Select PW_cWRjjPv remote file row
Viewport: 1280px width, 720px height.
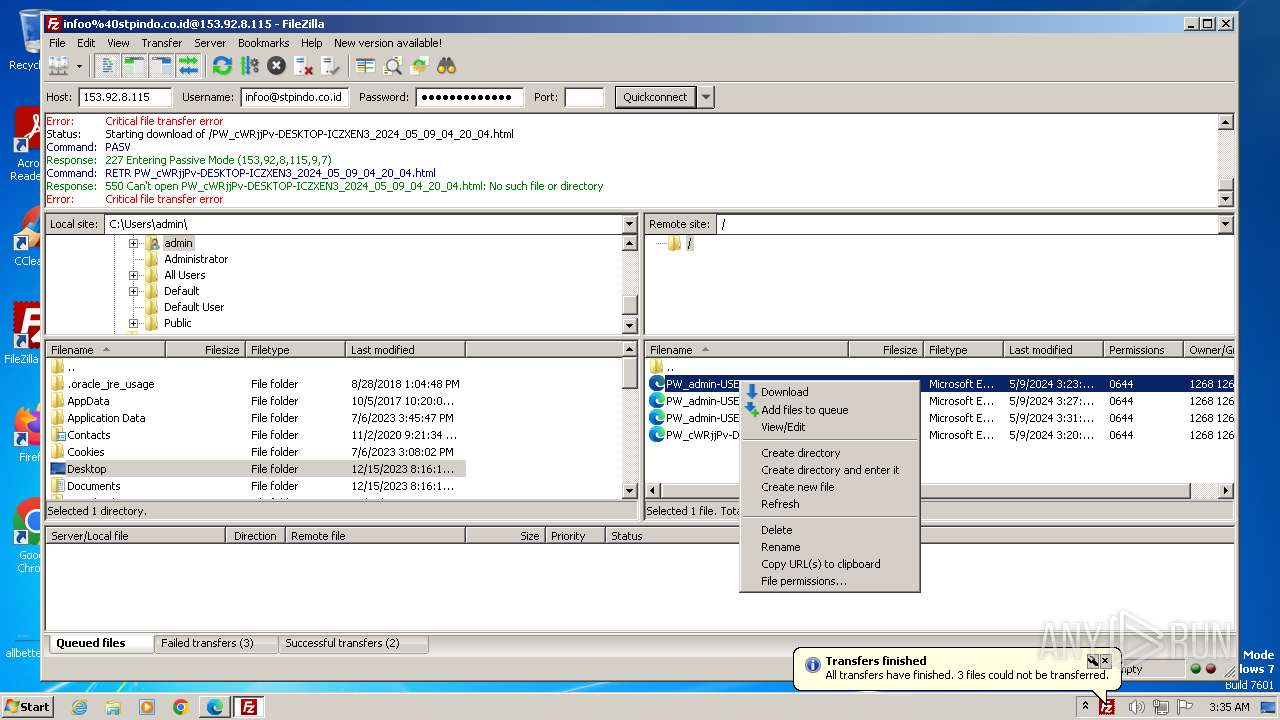(940, 435)
